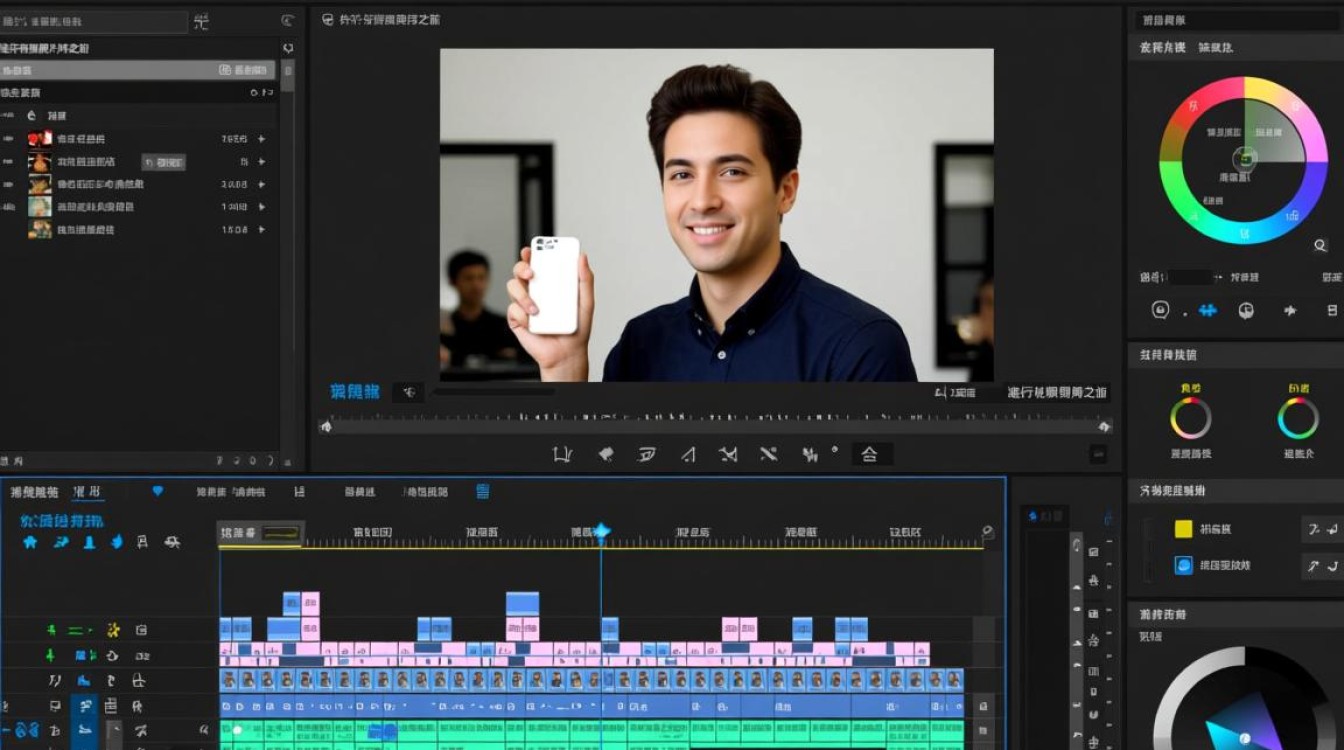Click the preview image of the man holding a phone
This screenshot has width=1344, height=750.
(717, 215)
